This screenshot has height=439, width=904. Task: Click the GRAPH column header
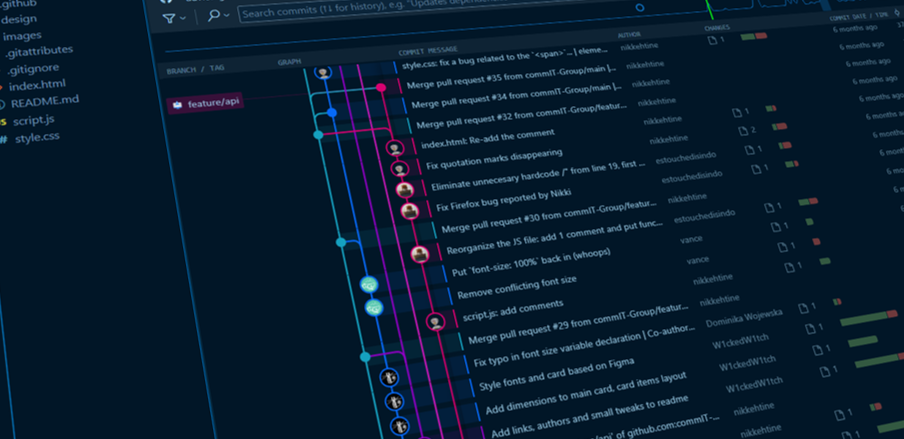tap(289, 62)
